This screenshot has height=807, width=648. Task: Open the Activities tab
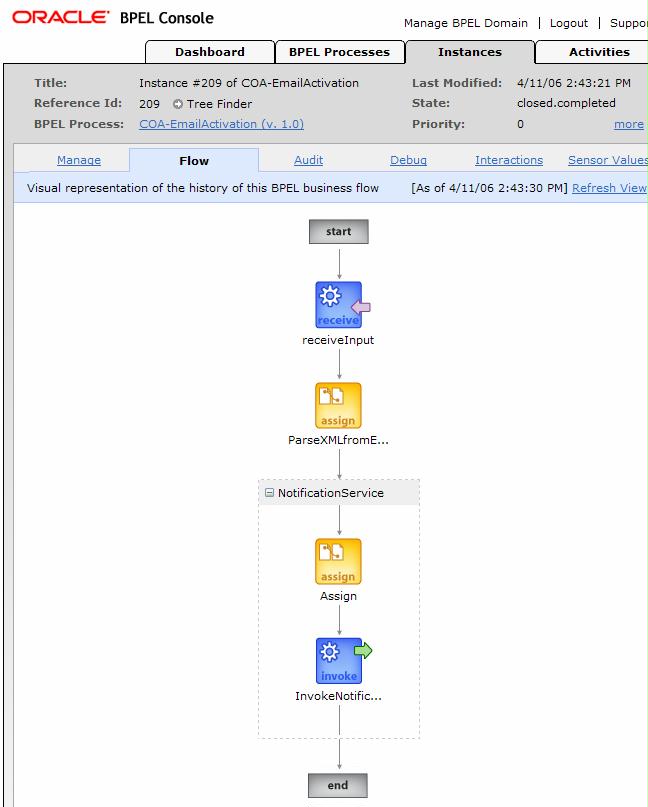point(599,52)
